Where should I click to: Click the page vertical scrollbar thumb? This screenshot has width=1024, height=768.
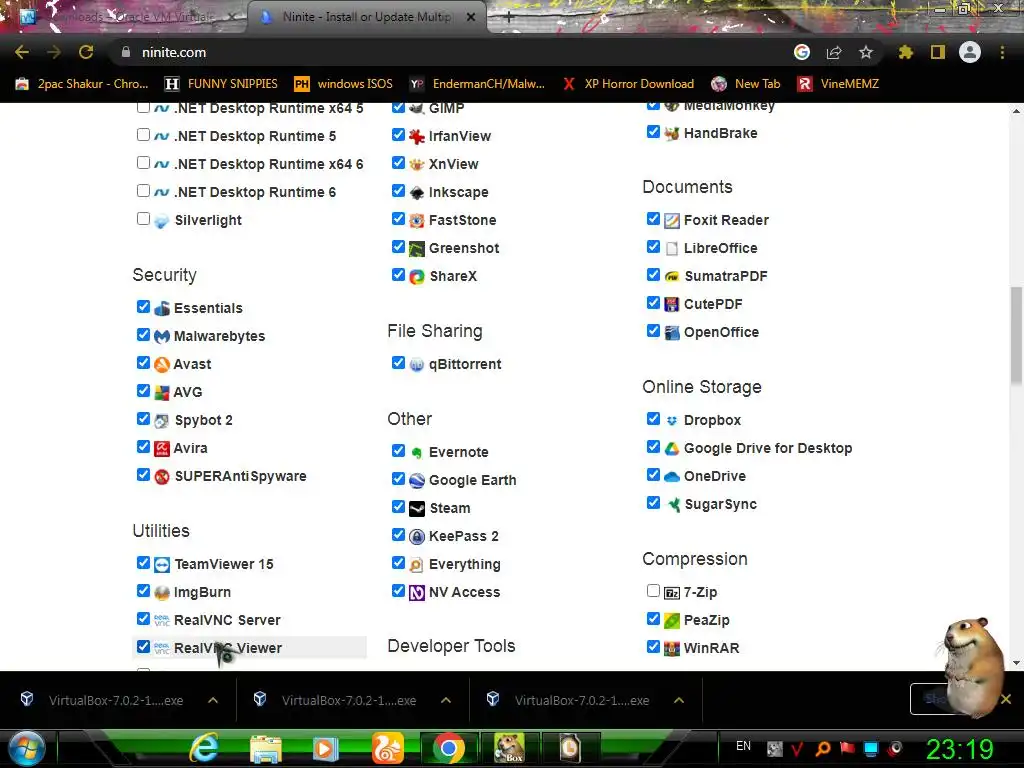pyautogui.click(x=1016, y=335)
